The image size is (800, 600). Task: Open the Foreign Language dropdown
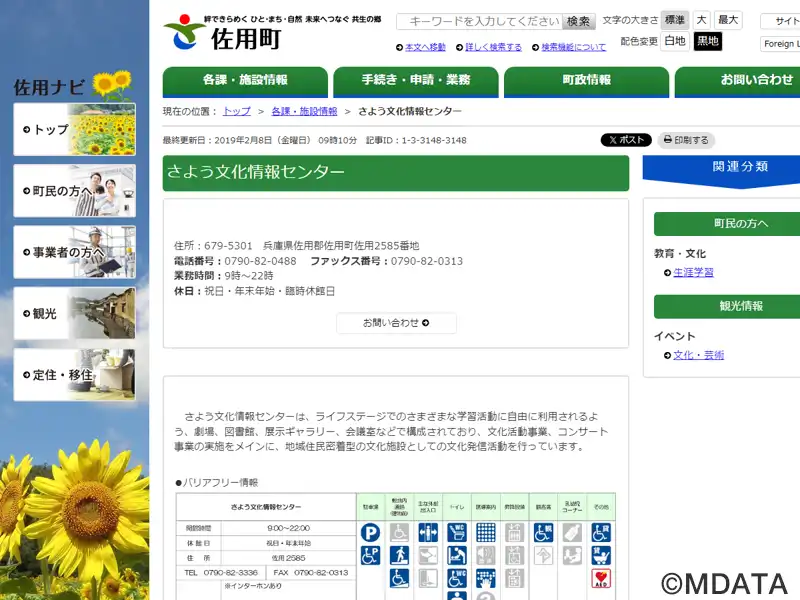pos(780,44)
